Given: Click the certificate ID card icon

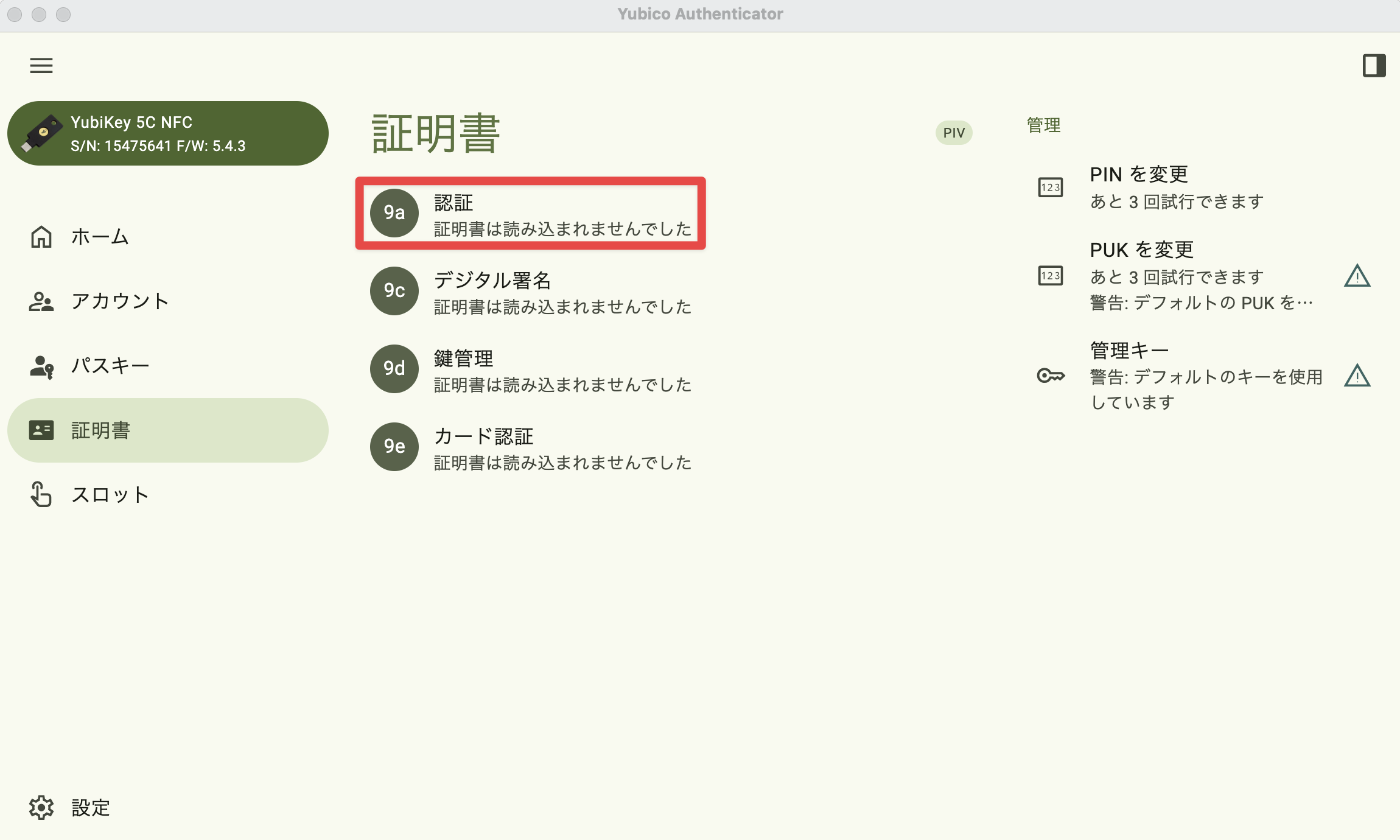Looking at the screenshot, I should pos(41,430).
